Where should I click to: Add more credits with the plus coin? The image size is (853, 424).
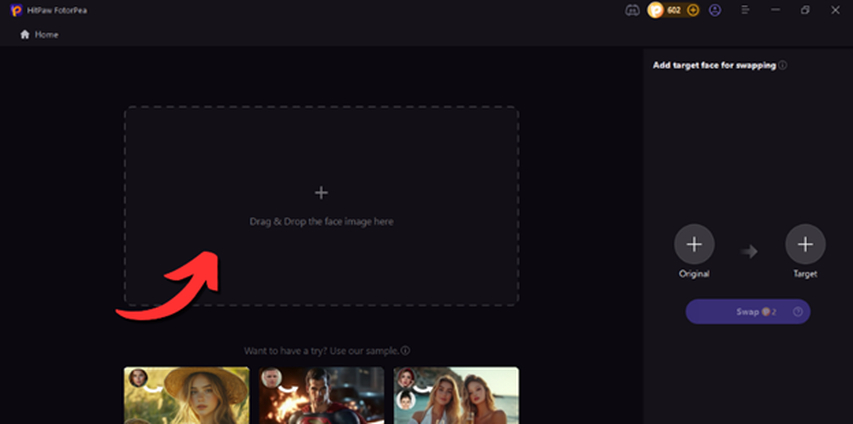693,10
